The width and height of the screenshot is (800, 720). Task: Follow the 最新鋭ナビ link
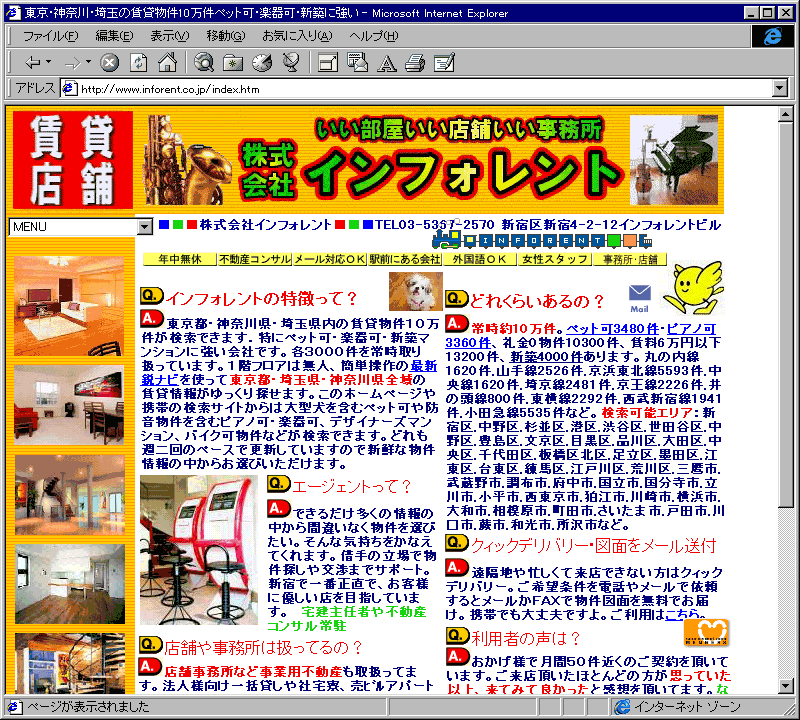coord(423,366)
